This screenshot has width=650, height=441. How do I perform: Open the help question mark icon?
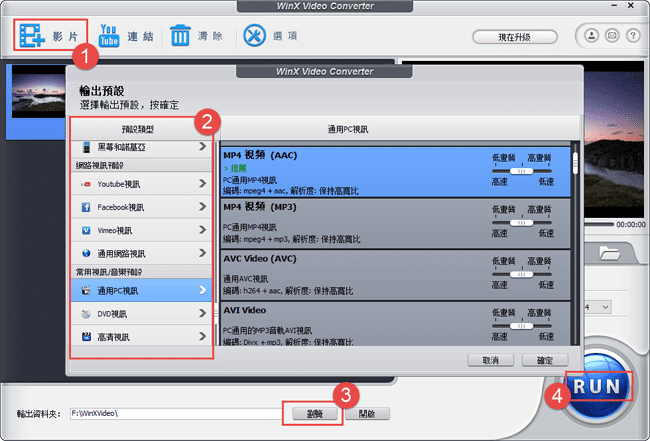point(633,36)
